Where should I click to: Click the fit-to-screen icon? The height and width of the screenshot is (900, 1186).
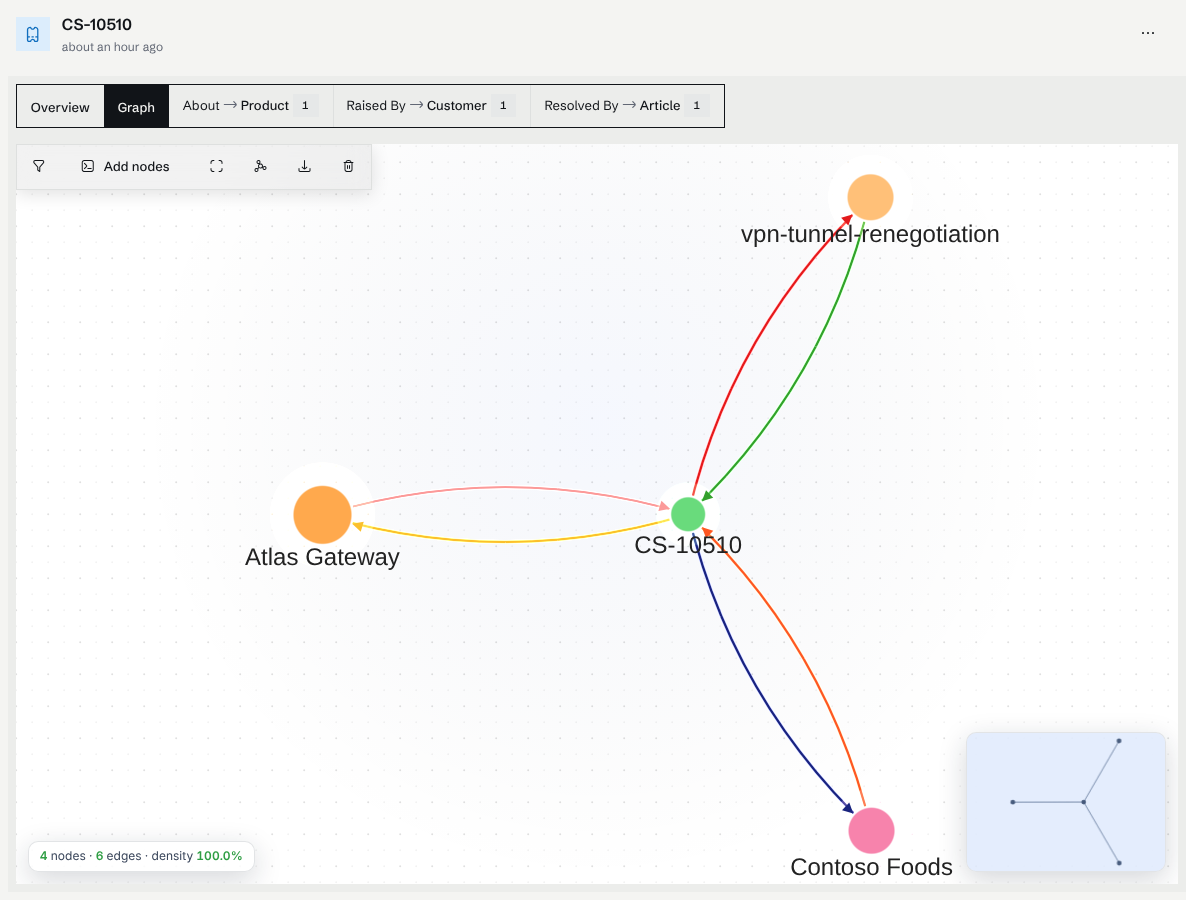(216, 166)
